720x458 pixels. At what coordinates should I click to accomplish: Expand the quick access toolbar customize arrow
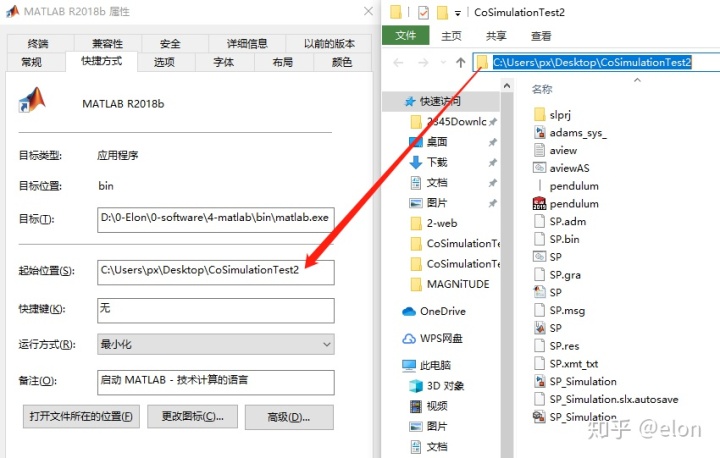pyautogui.click(x=458, y=12)
